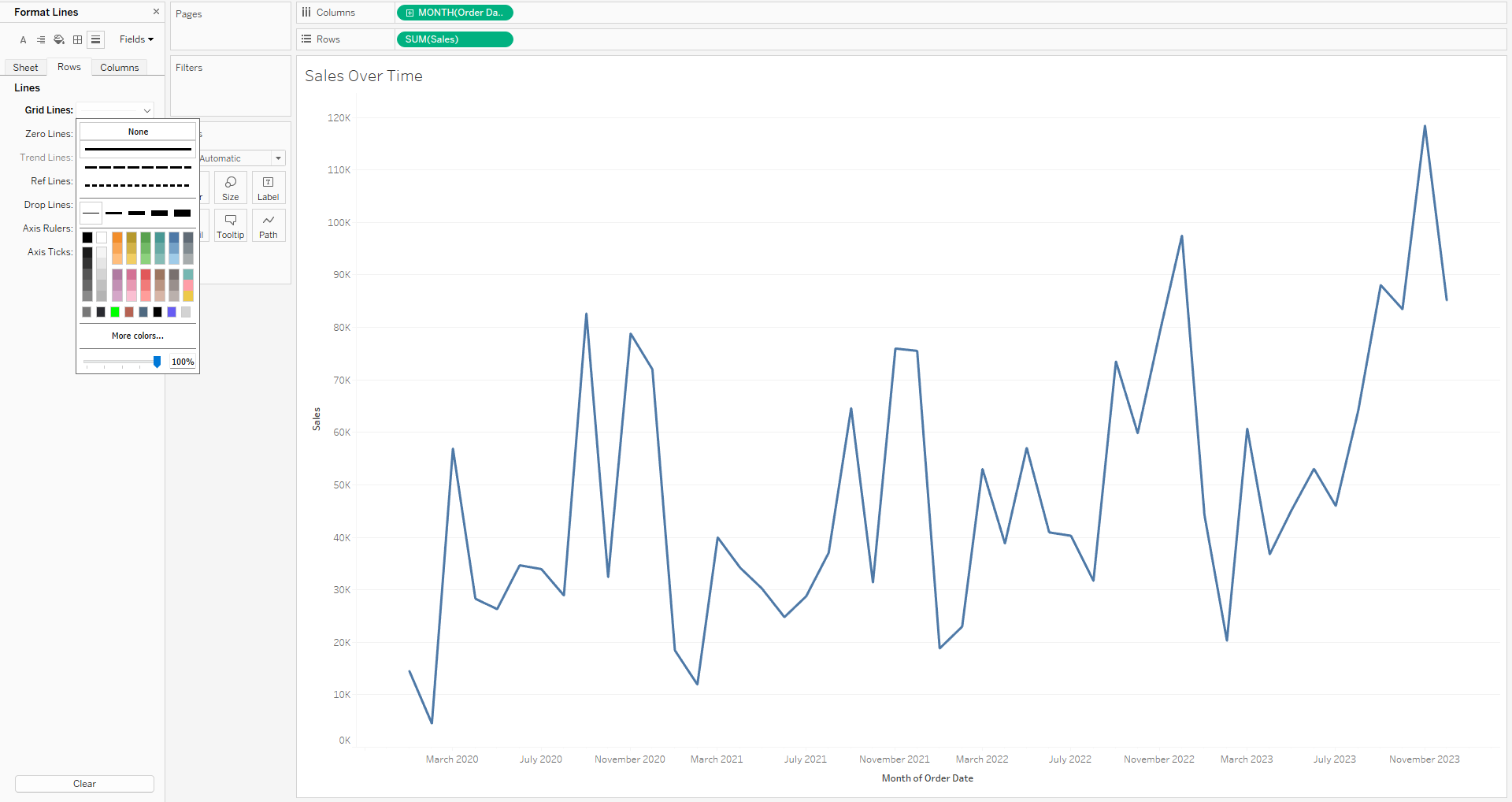The height and width of the screenshot is (802, 1512).
Task: Select the Format Alignment icon
Action: click(40, 39)
